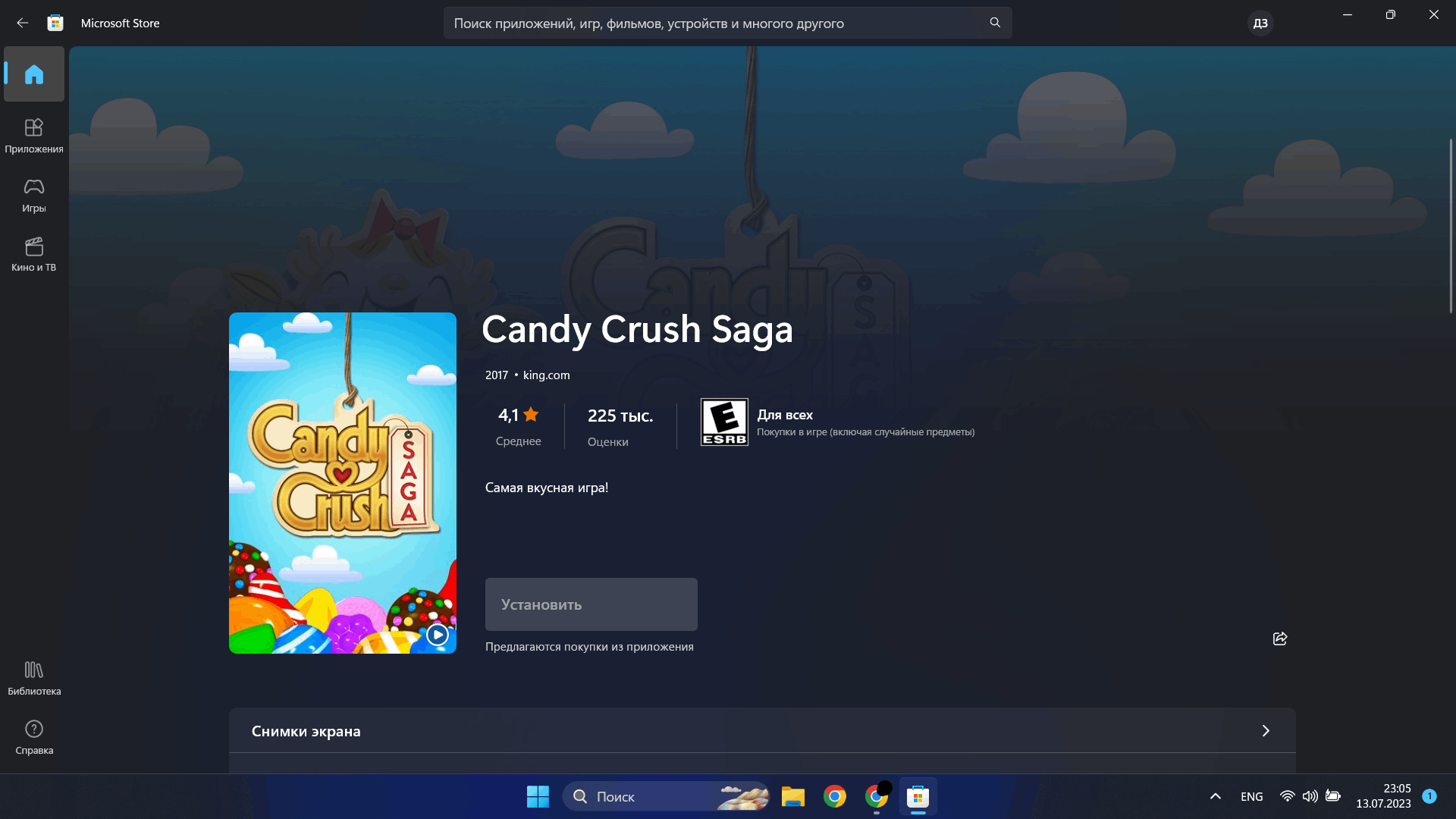Open the Windows Start menu

click(538, 796)
